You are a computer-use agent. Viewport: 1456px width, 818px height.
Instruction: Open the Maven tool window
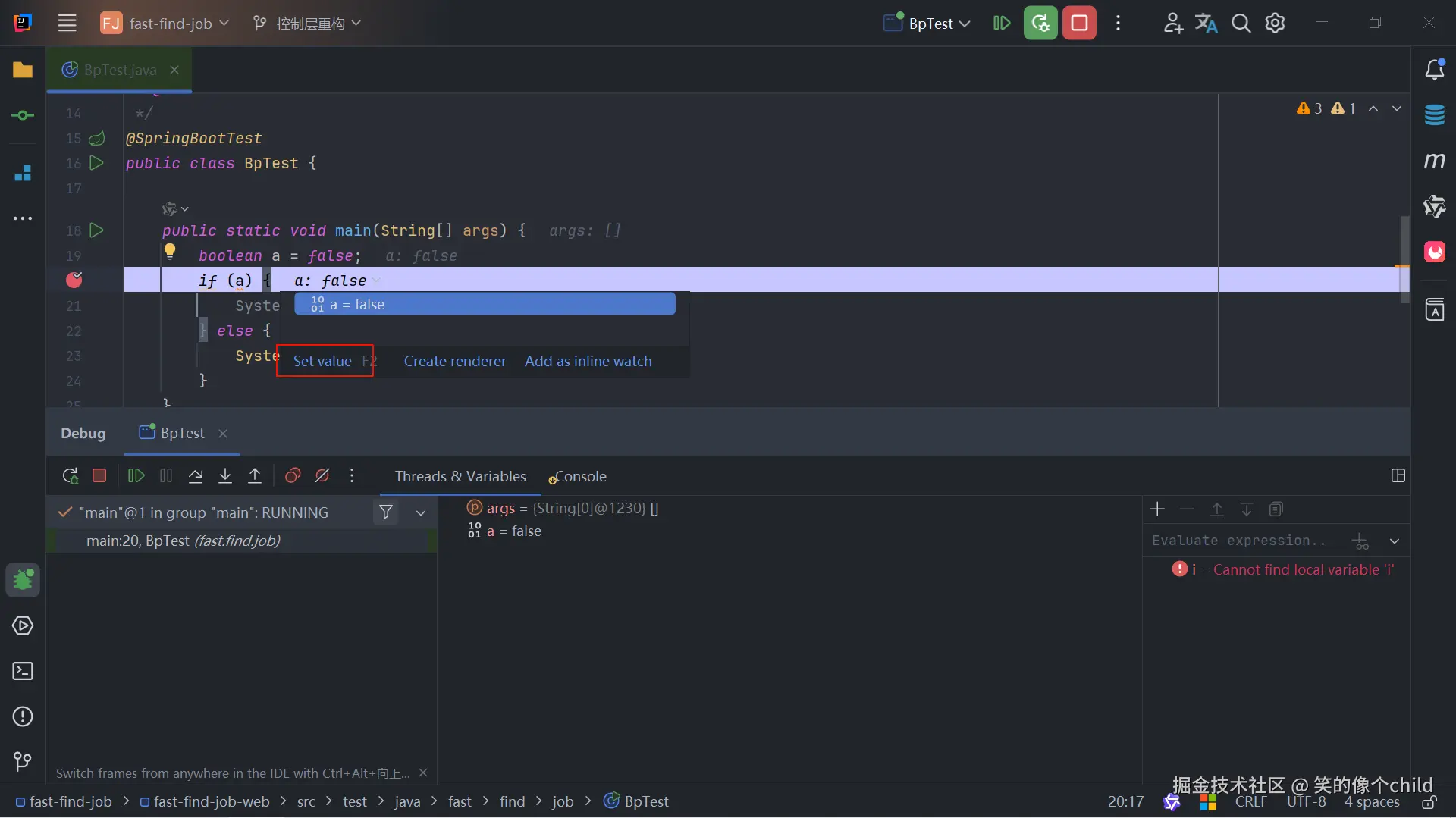tap(1435, 161)
